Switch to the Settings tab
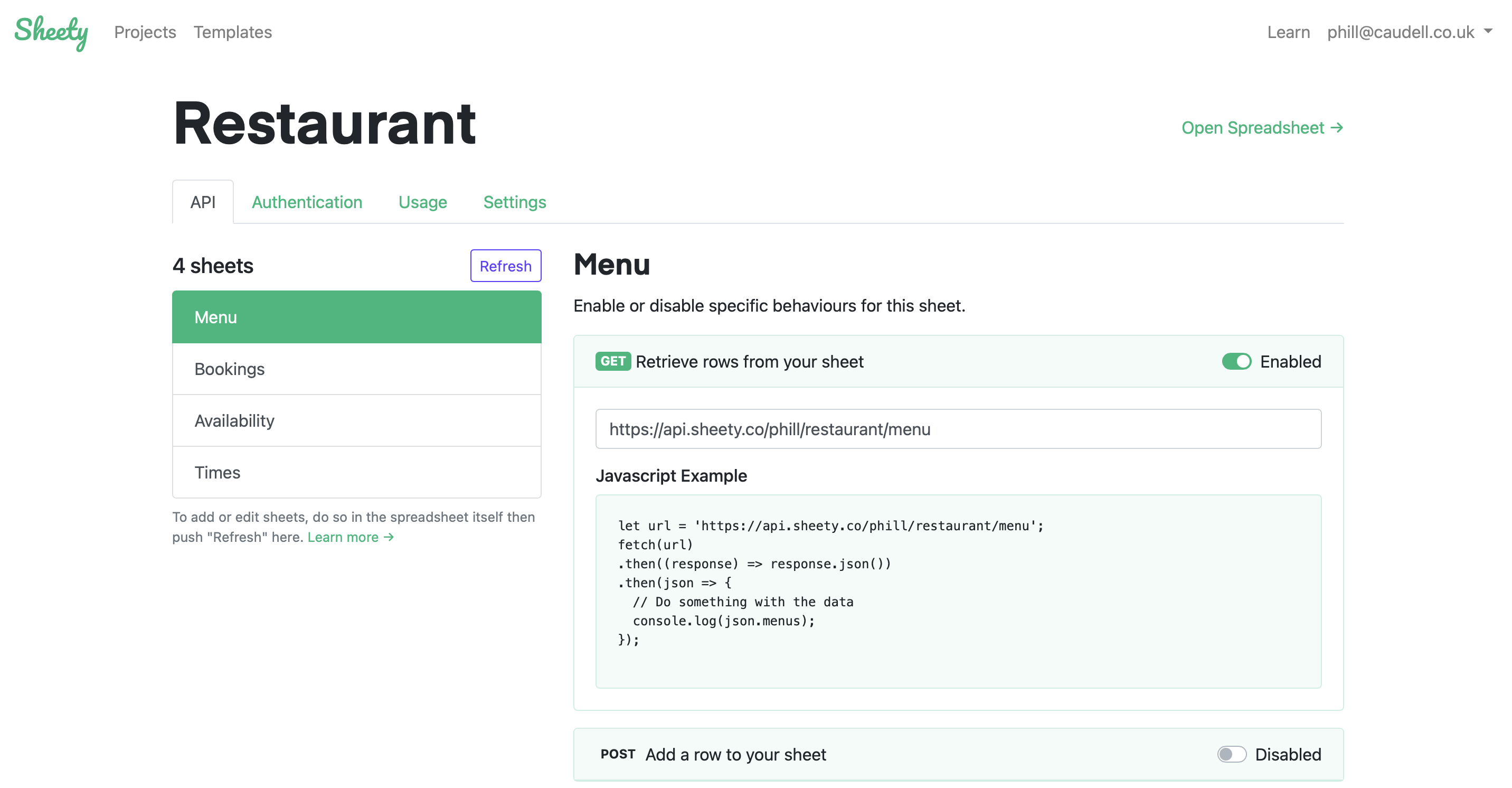1512x788 pixels. (x=514, y=202)
